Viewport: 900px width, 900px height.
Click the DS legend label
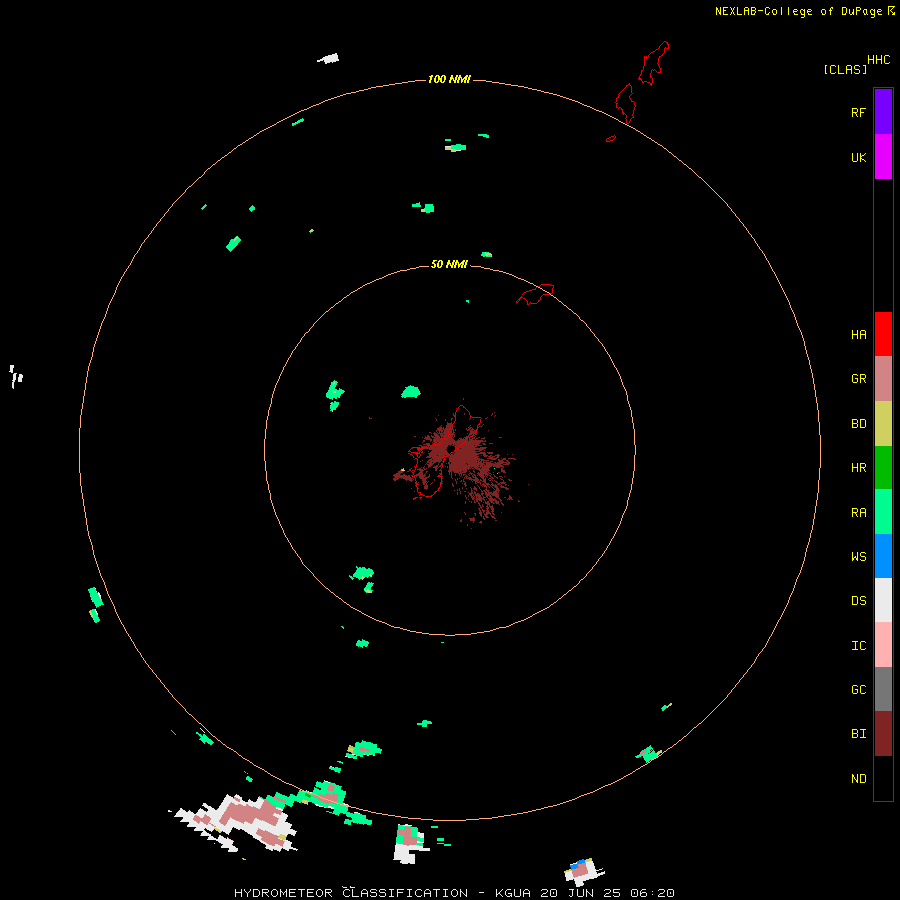click(858, 601)
